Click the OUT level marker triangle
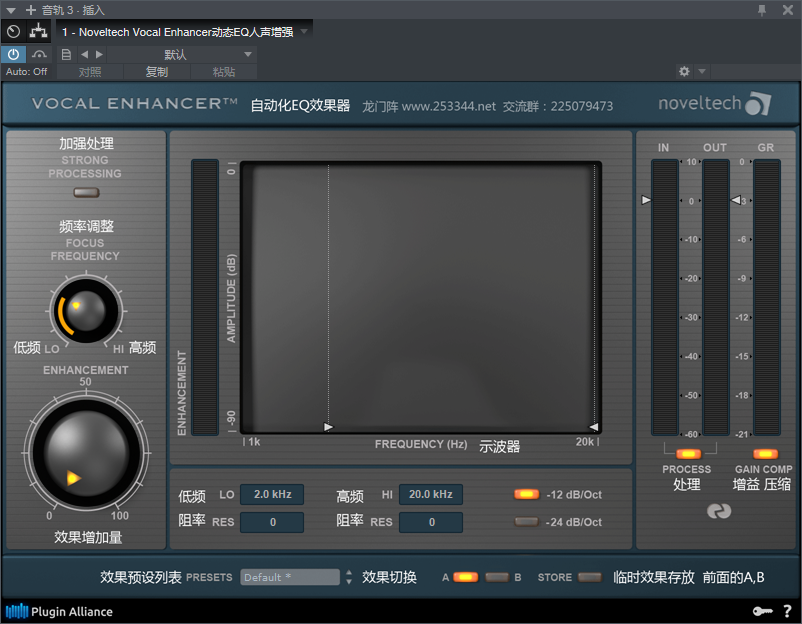The image size is (802, 624). pyautogui.click(x=736, y=200)
